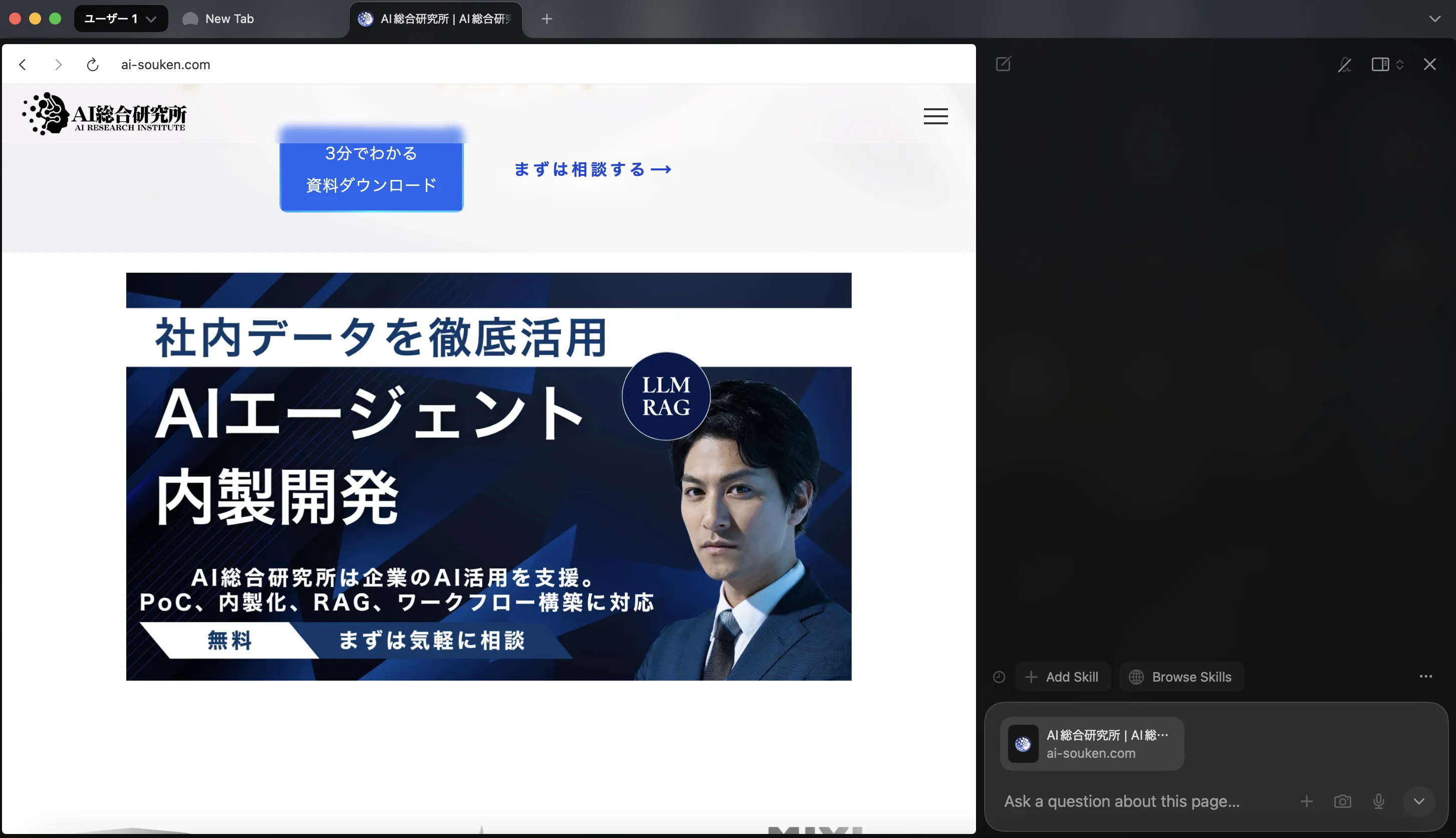1456x838 pixels.
Task: Click the まずは相談する link
Action: tap(593, 169)
